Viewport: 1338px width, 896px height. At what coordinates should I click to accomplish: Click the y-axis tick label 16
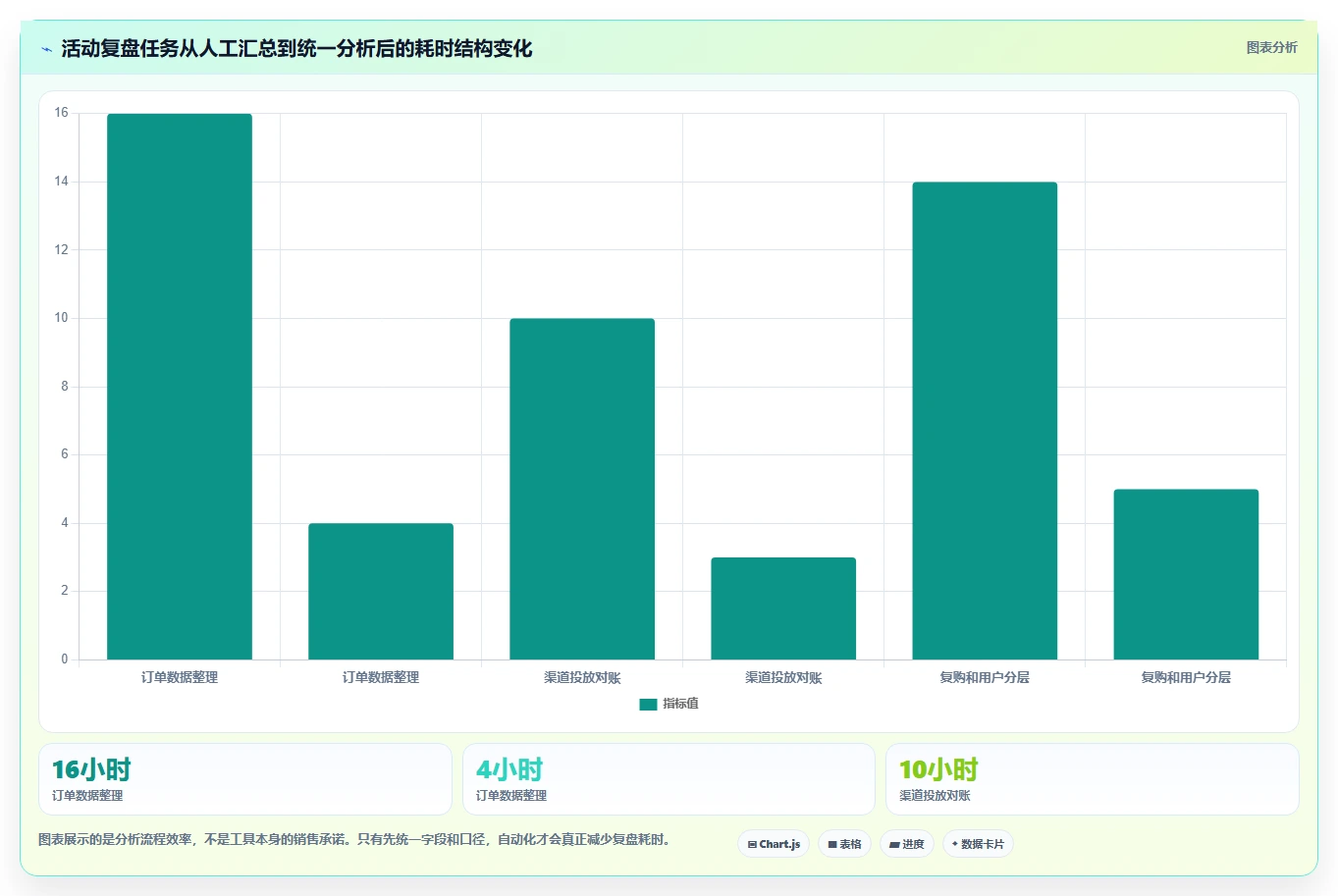point(62,113)
